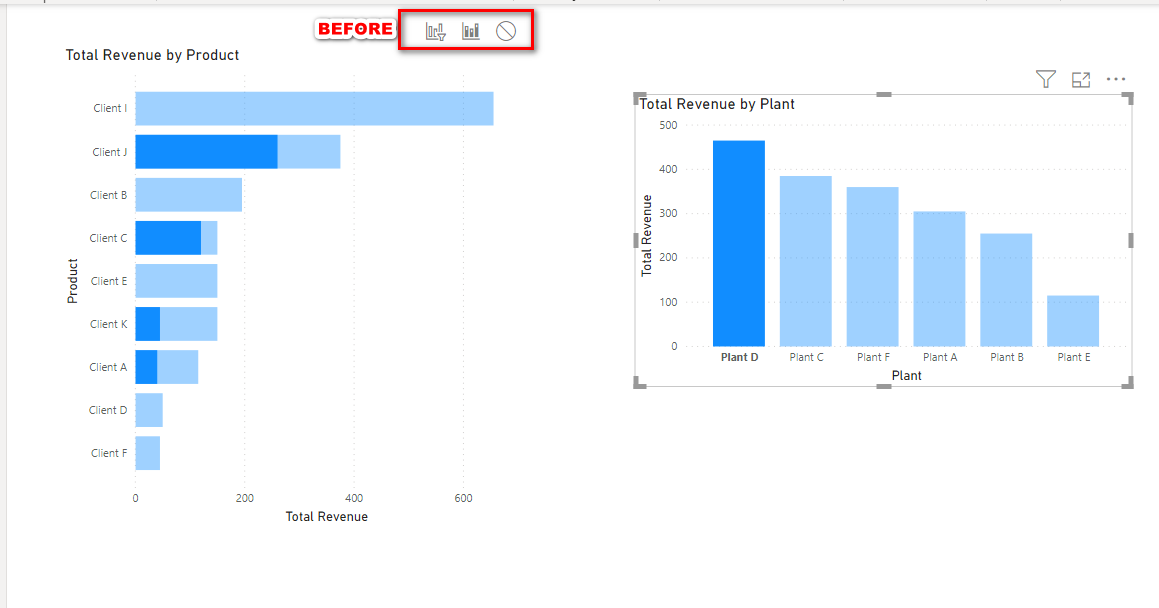Select the Plant E bar
This screenshot has height=608, width=1159.
(1073, 321)
